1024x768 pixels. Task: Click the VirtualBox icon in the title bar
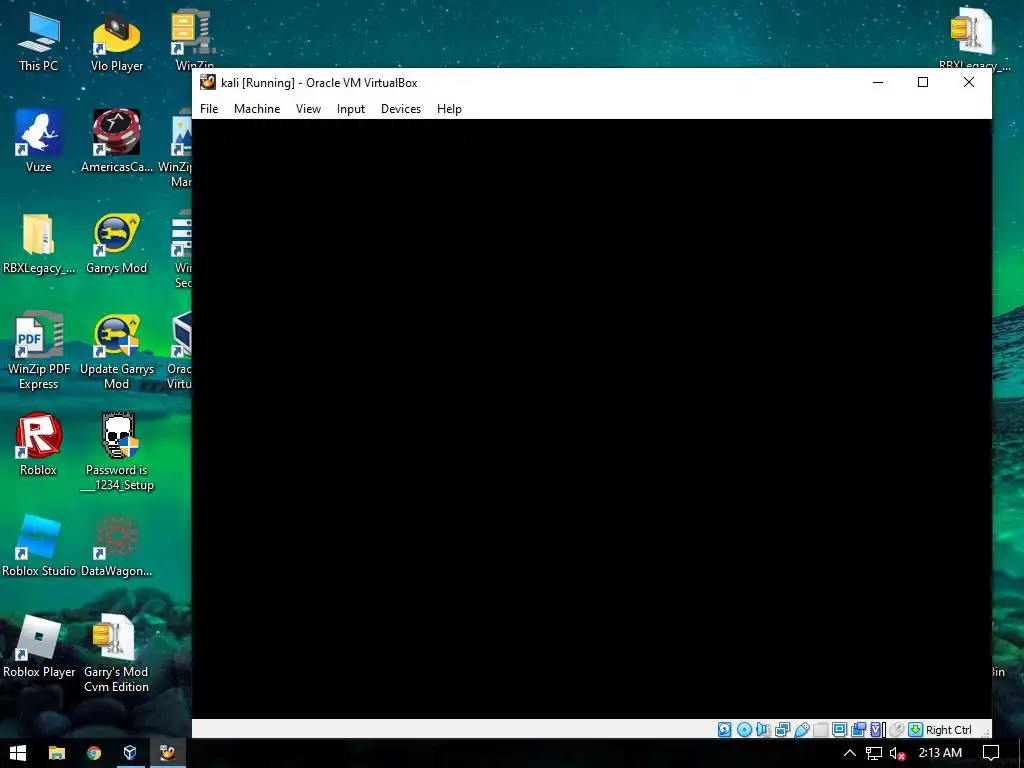tap(208, 82)
